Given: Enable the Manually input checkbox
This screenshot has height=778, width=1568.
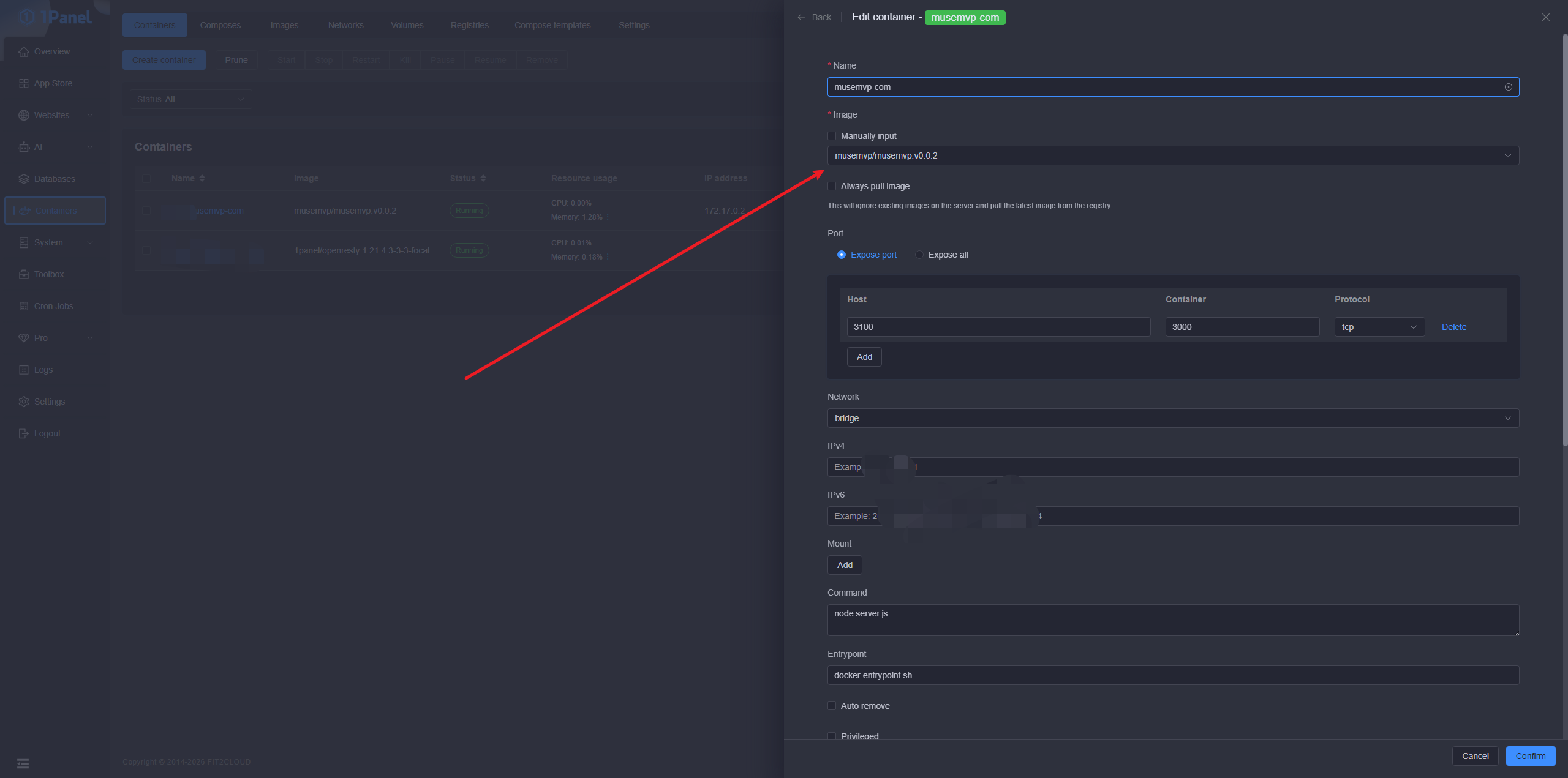Looking at the screenshot, I should (832, 136).
